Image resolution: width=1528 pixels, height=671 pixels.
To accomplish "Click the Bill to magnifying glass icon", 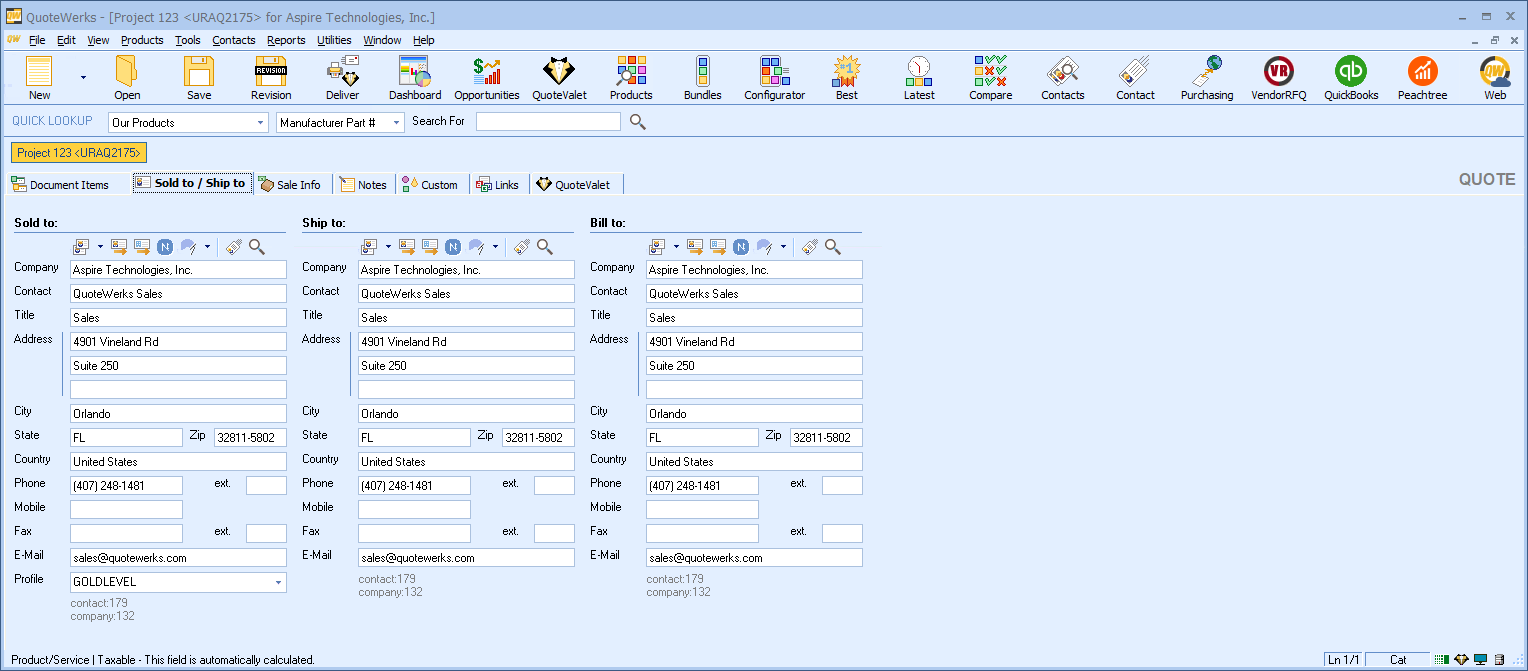I will [833, 247].
